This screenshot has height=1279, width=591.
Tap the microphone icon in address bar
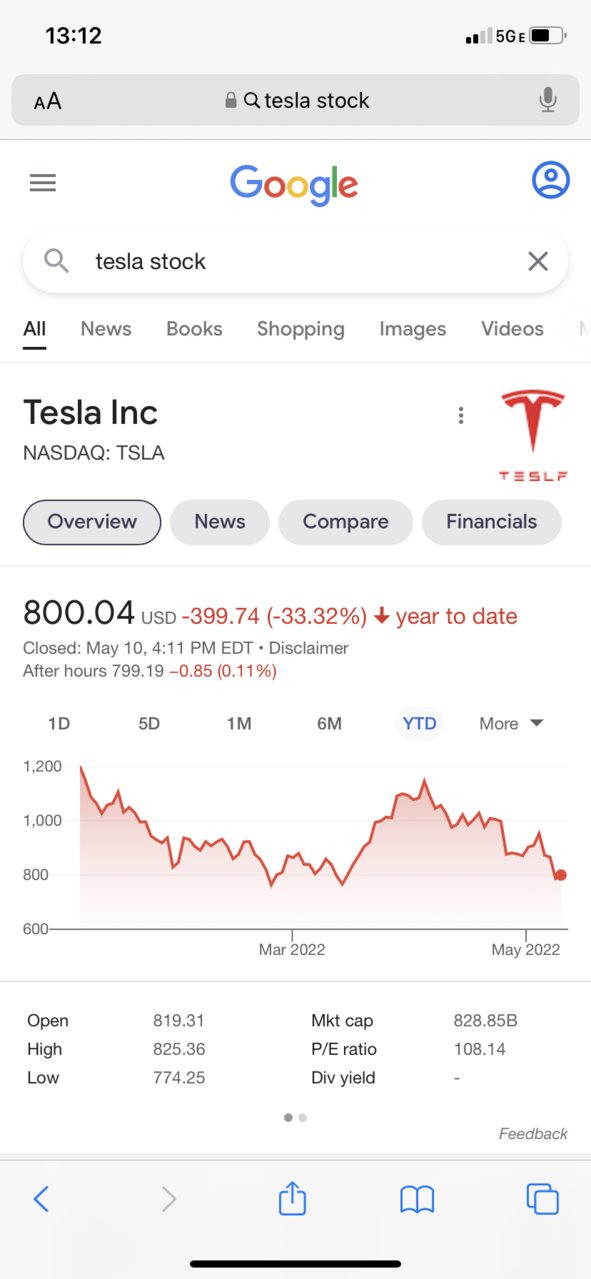click(x=547, y=100)
